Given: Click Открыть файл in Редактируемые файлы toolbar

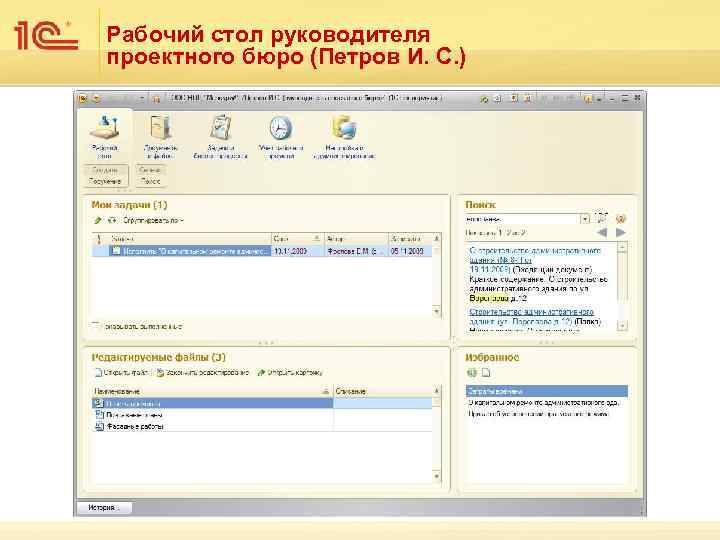Looking at the screenshot, I should (121, 372).
